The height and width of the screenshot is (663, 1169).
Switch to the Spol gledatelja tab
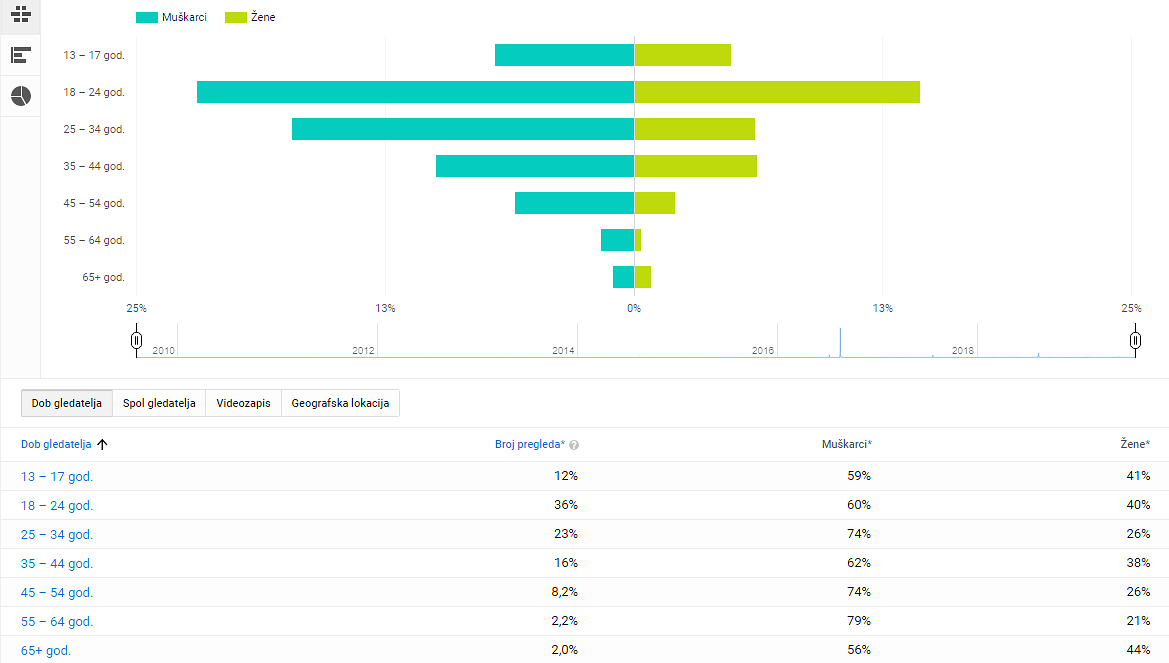pos(160,403)
